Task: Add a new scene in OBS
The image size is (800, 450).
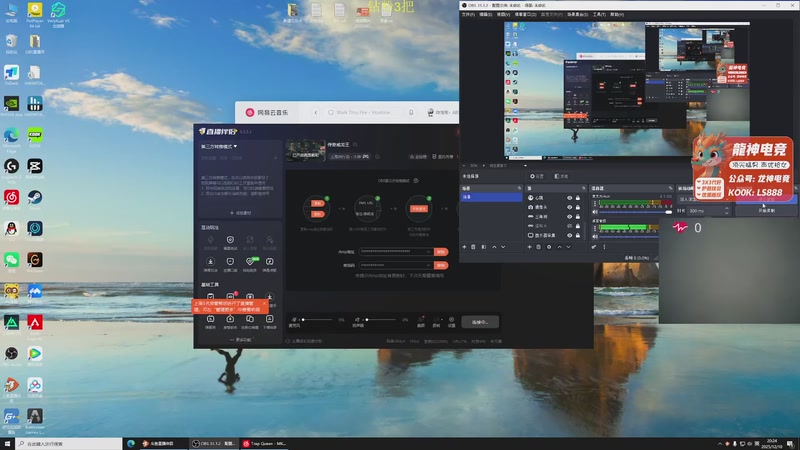Action: 464,247
